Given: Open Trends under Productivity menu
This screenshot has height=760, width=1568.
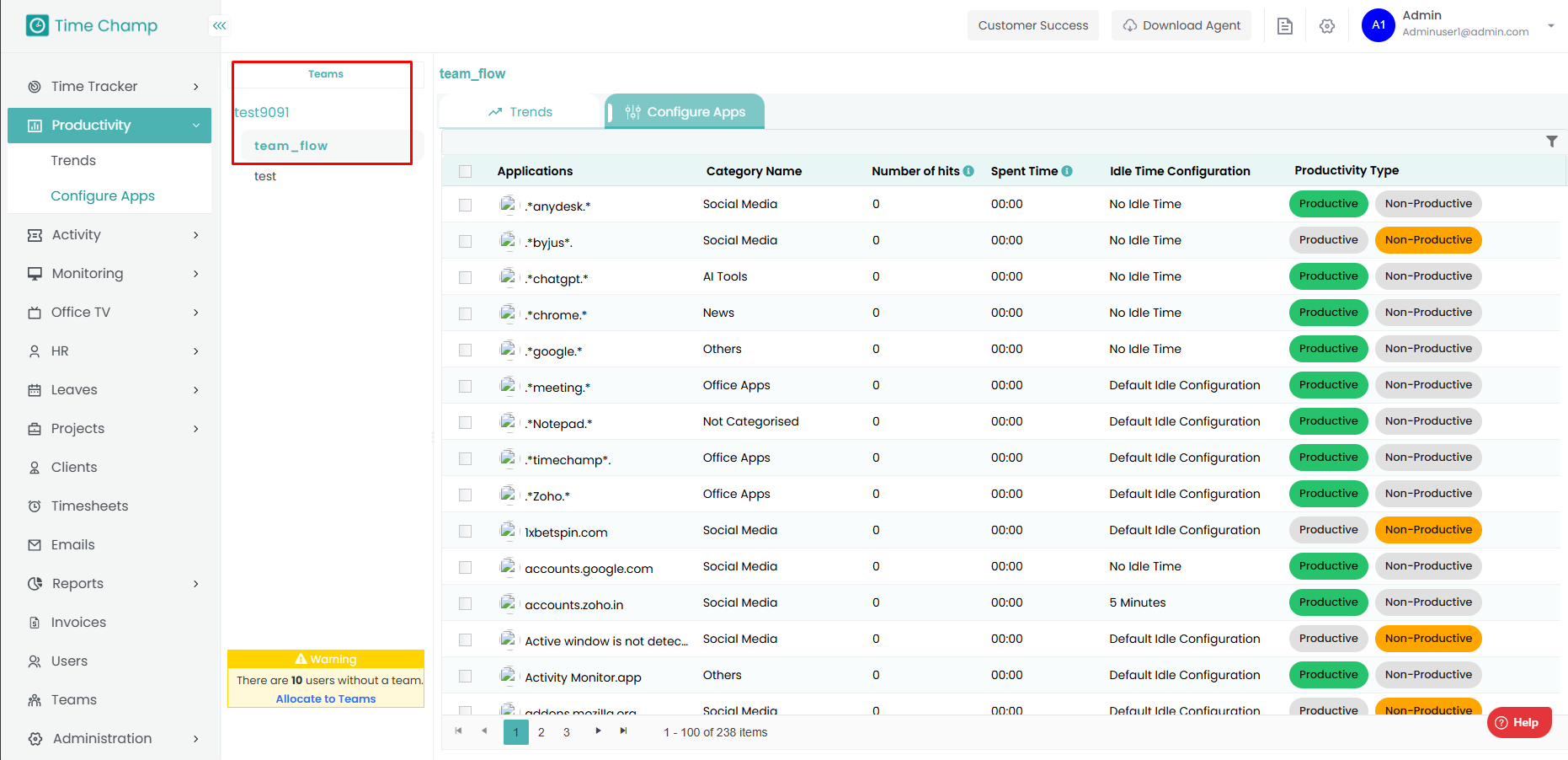Looking at the screenshot, I should tap(73, 160).
